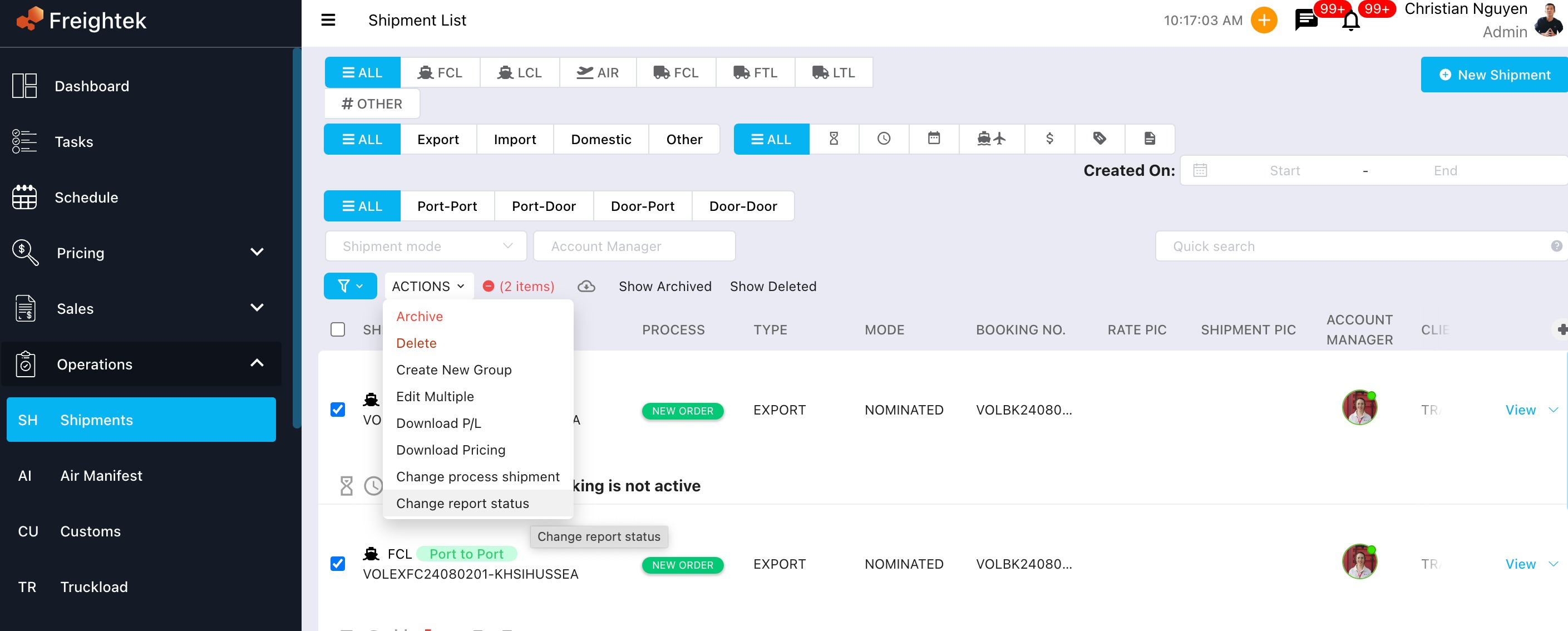The height and width of the screenshot is (631, 1568).
Task: Select the price tag status filter icon
Action: (x=1099, y=139)
